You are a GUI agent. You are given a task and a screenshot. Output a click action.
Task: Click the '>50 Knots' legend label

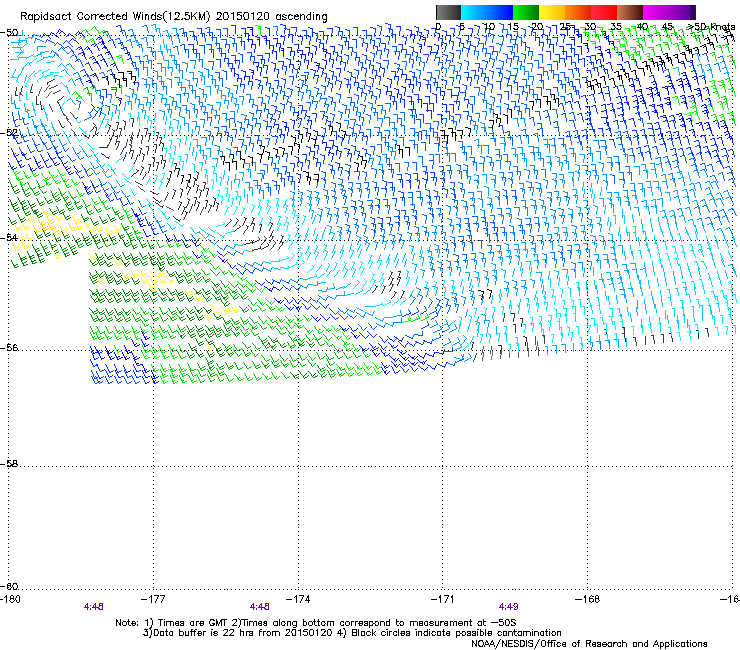coord(711,27)
